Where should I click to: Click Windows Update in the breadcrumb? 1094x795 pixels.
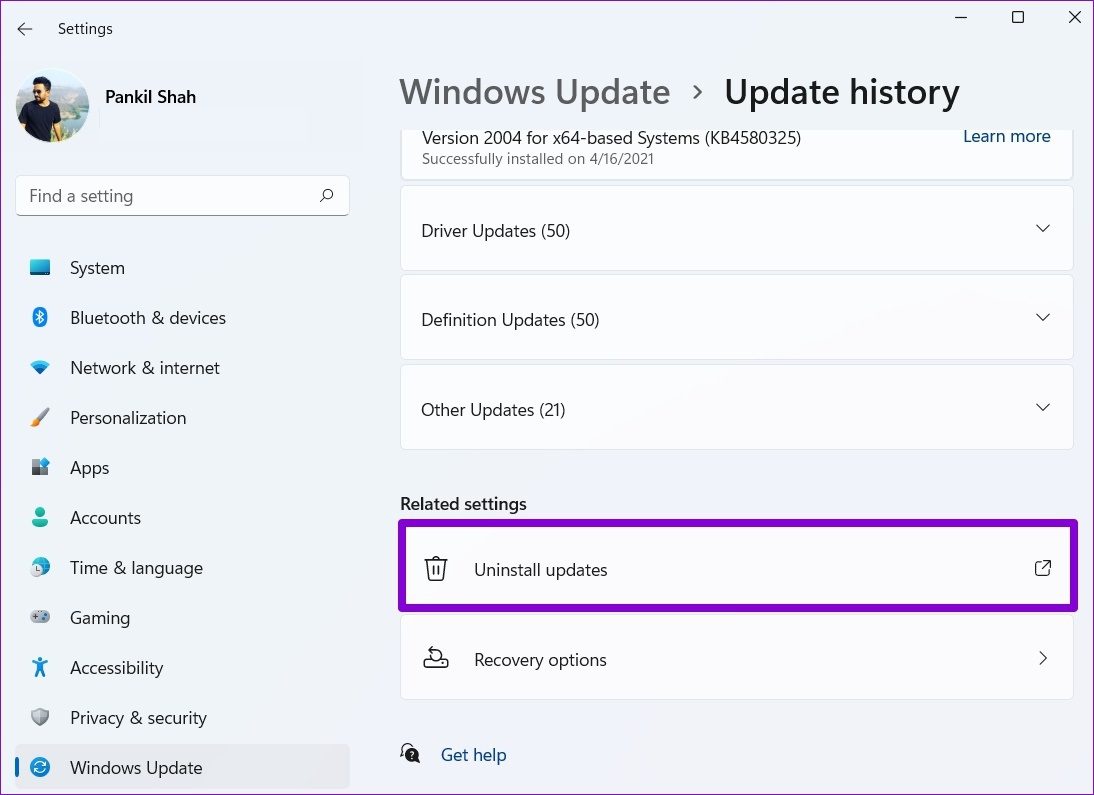535,92
